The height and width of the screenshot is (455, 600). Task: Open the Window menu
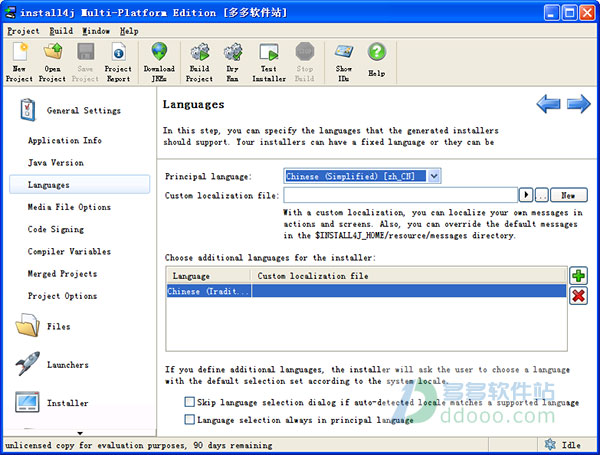click(96, 31)
